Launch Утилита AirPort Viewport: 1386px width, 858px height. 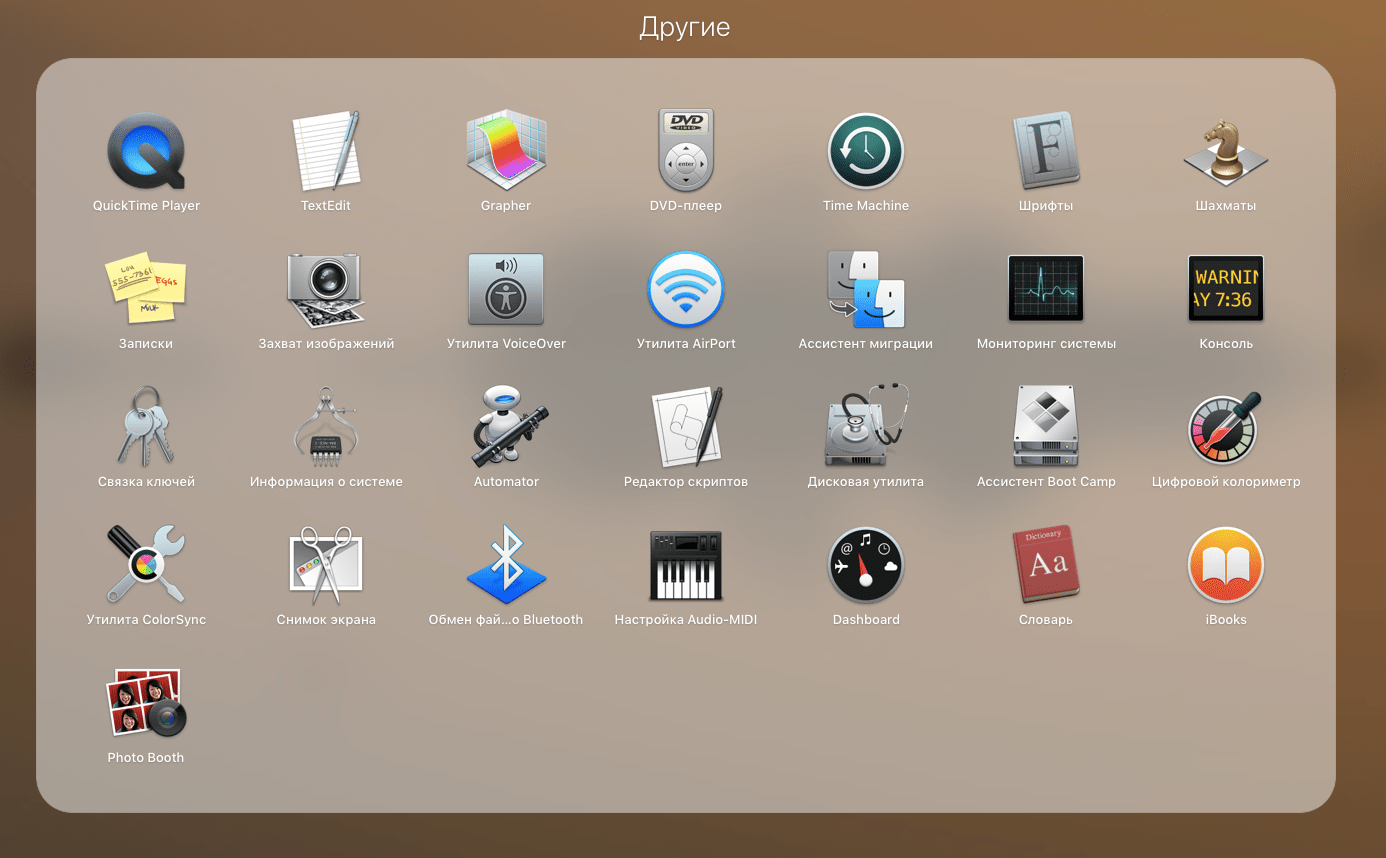pyautogui.click(x=686, y=289)
